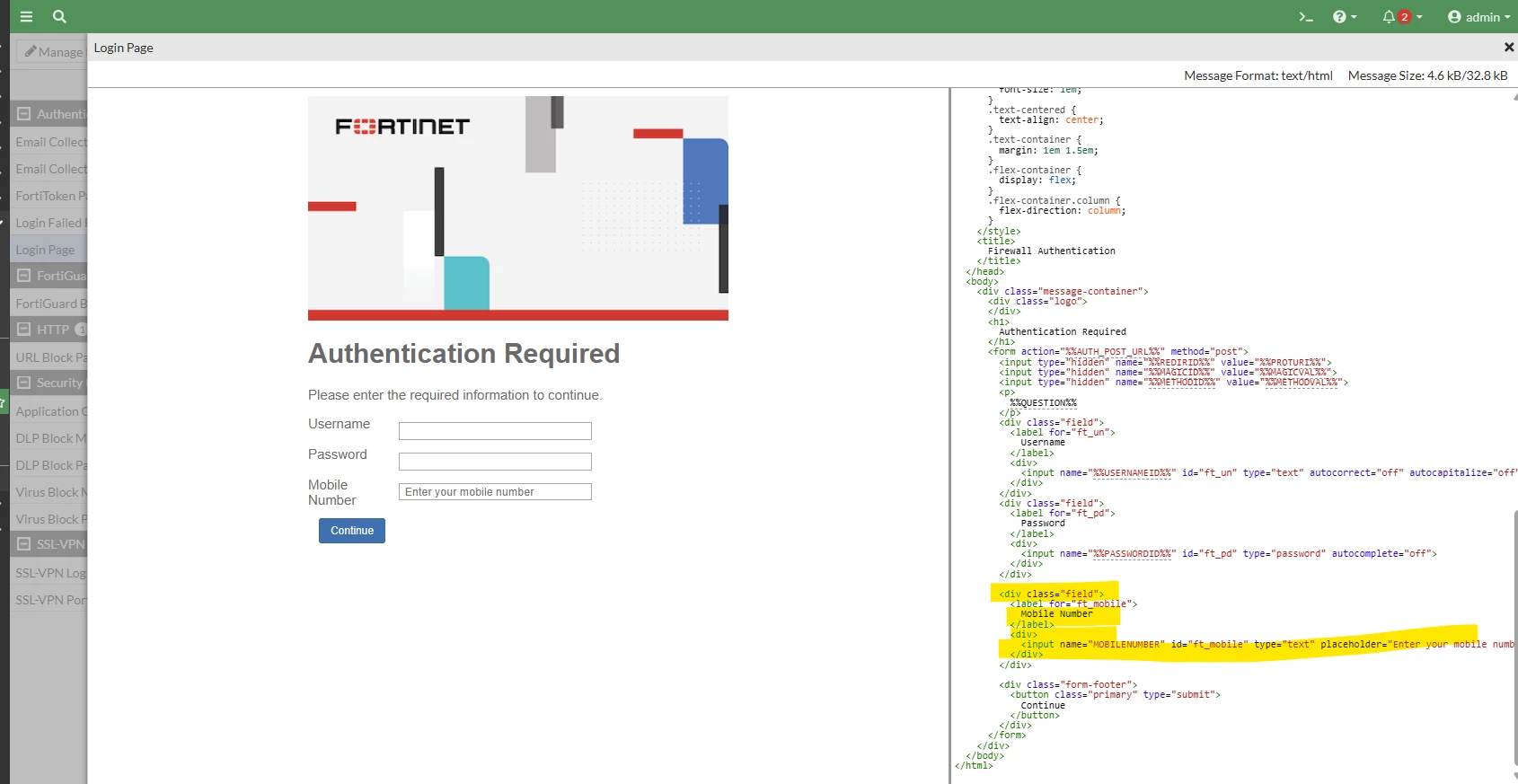Click the form action %%AUTH_POST_URL%% line
The height and width of the screenshot is (784, 1518).
(1118, 352)
